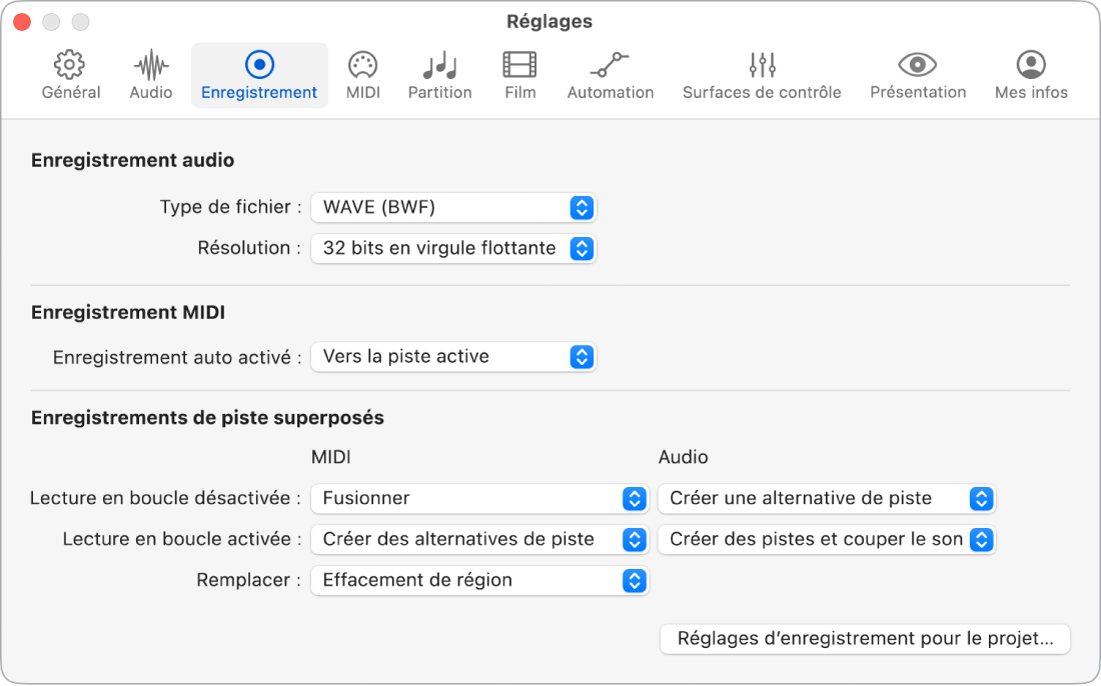Select the MIDI settings icon
The width and height of the screenshot is (1101, 686).
[362, 72]
